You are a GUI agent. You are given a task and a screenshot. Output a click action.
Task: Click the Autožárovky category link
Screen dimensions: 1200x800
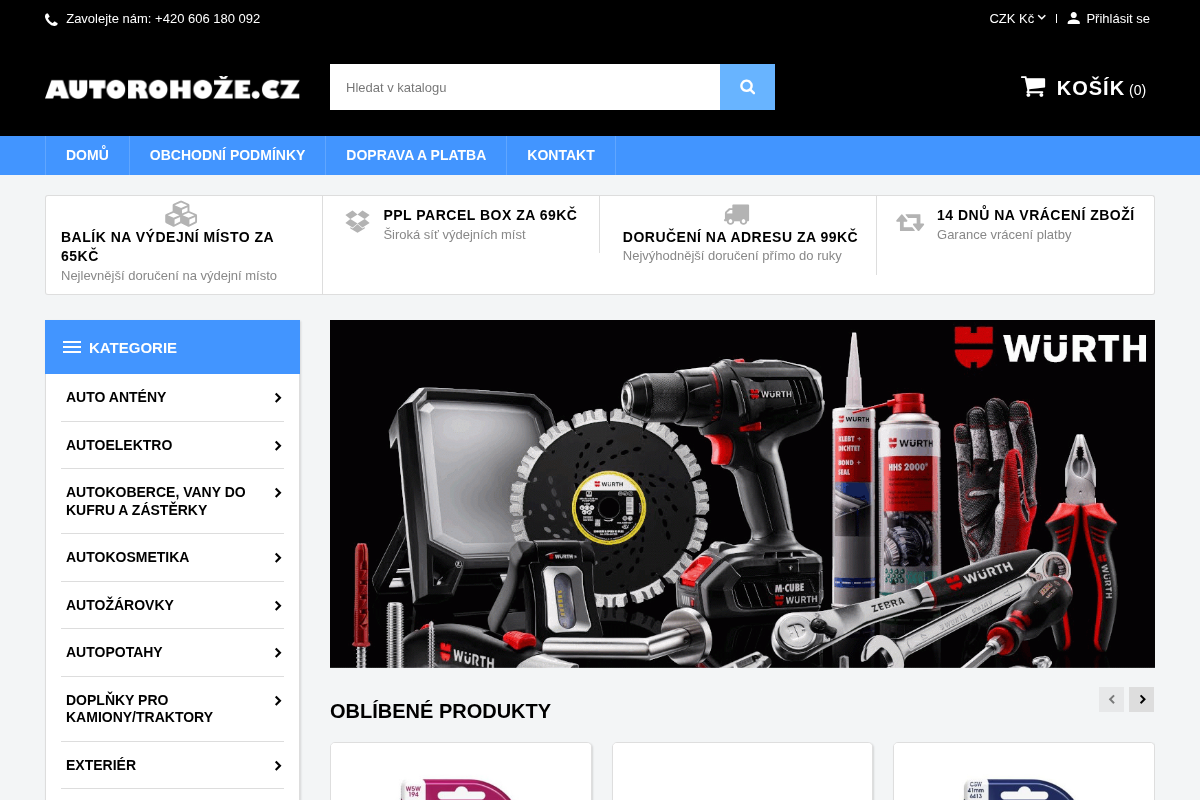pos(120,605)
